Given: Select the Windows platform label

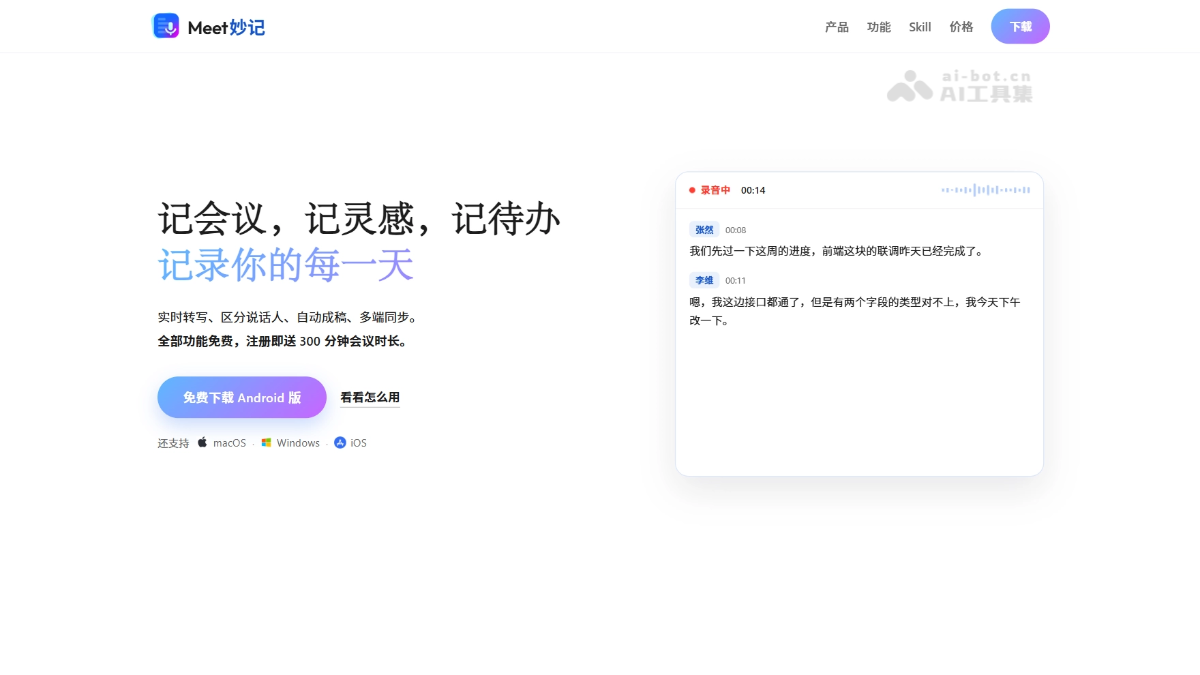Looking at the screenshot, I should [x=298, y=443].
